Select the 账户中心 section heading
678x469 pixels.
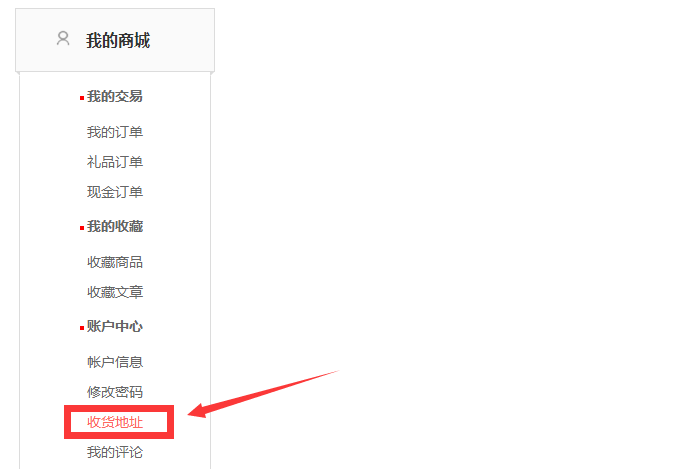click(x=115, y=326)
